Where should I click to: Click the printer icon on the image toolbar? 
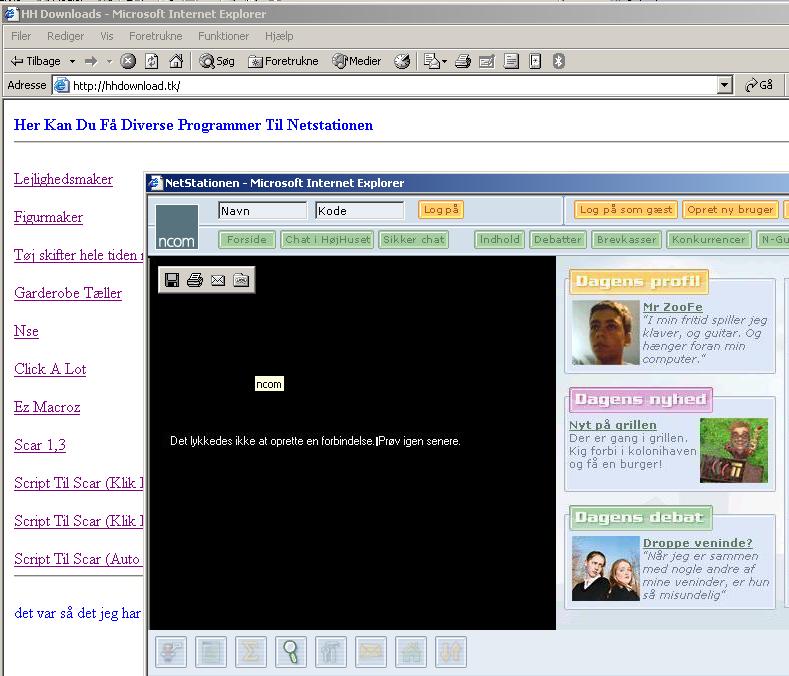point(195,280)
